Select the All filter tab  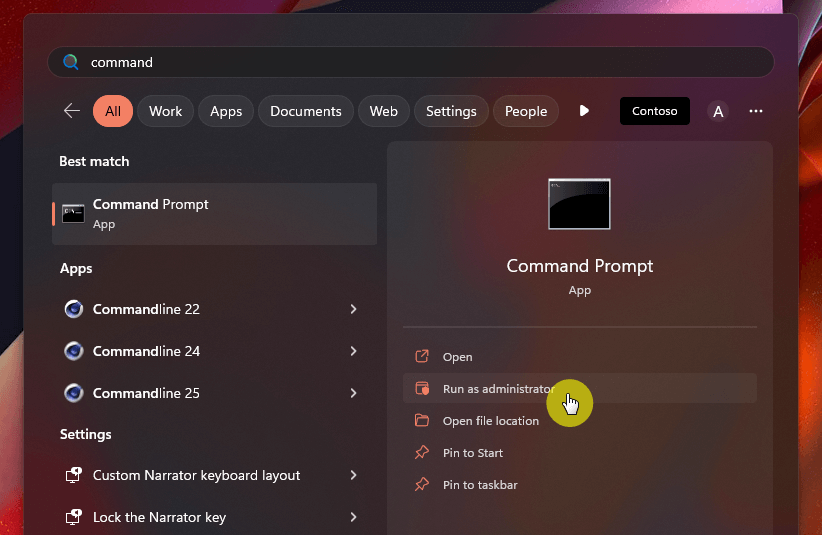click(113, 111)
